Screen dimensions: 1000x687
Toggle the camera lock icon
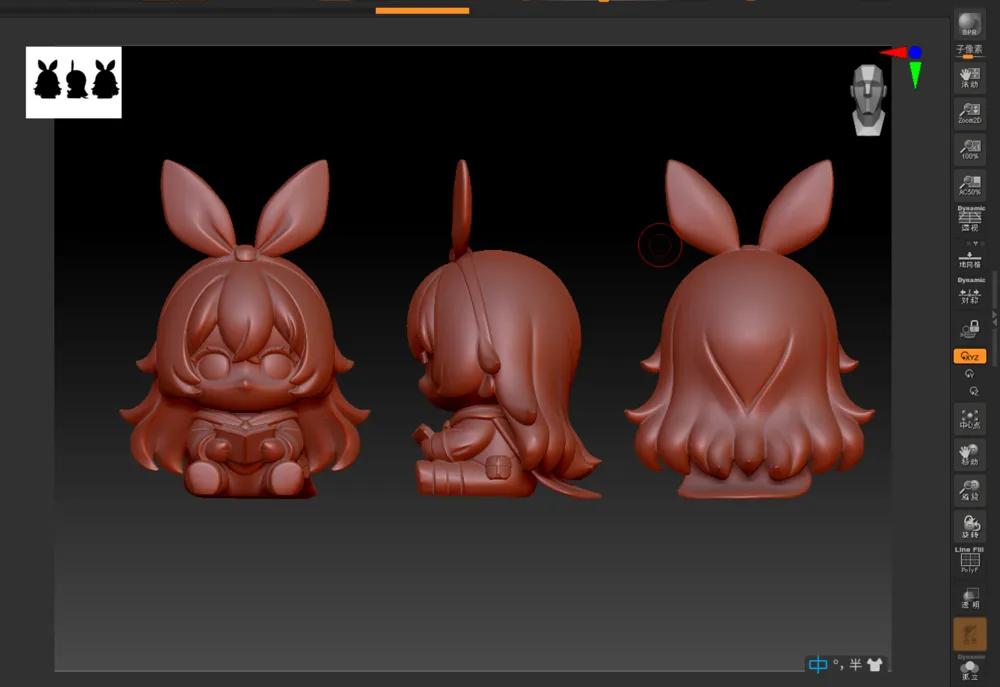pos(970,329)
